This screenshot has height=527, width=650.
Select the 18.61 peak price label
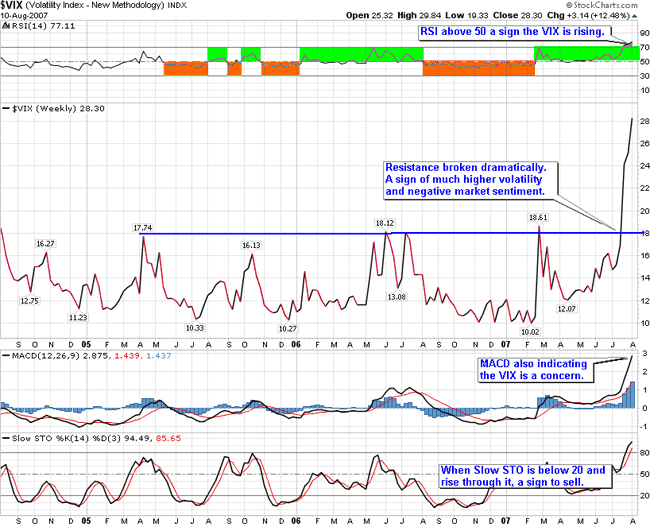538,216
